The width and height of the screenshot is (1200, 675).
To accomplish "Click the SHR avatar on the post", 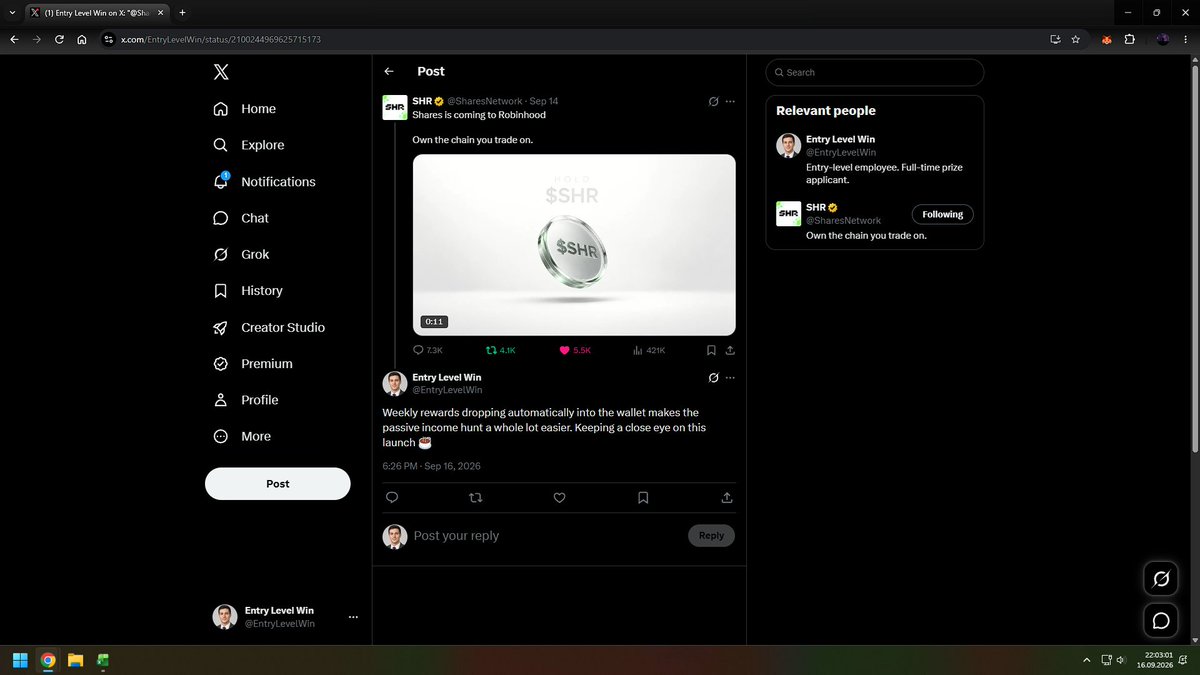I will (394, 107).
